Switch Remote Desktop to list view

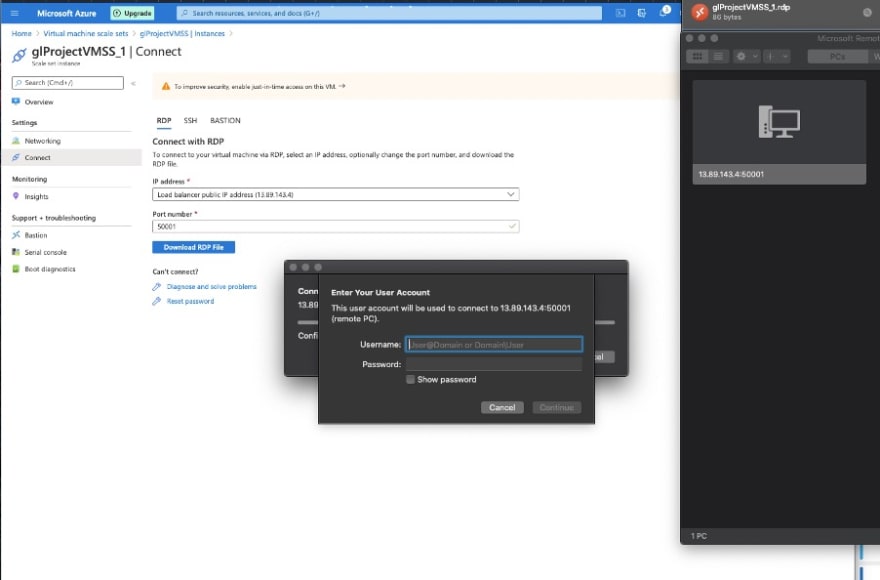point(718,57)
